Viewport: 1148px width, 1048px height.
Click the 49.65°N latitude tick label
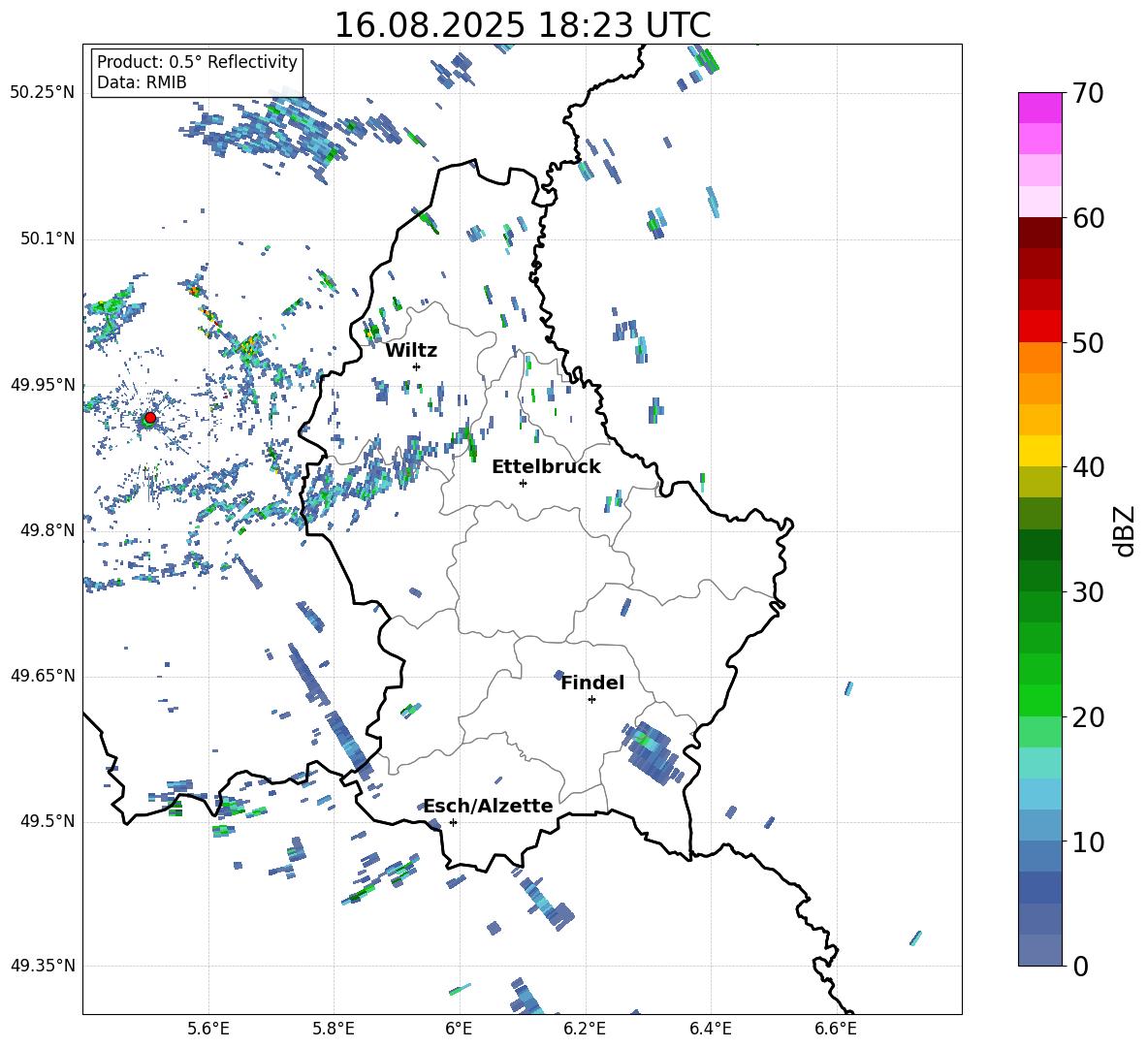tap(43, 676)
